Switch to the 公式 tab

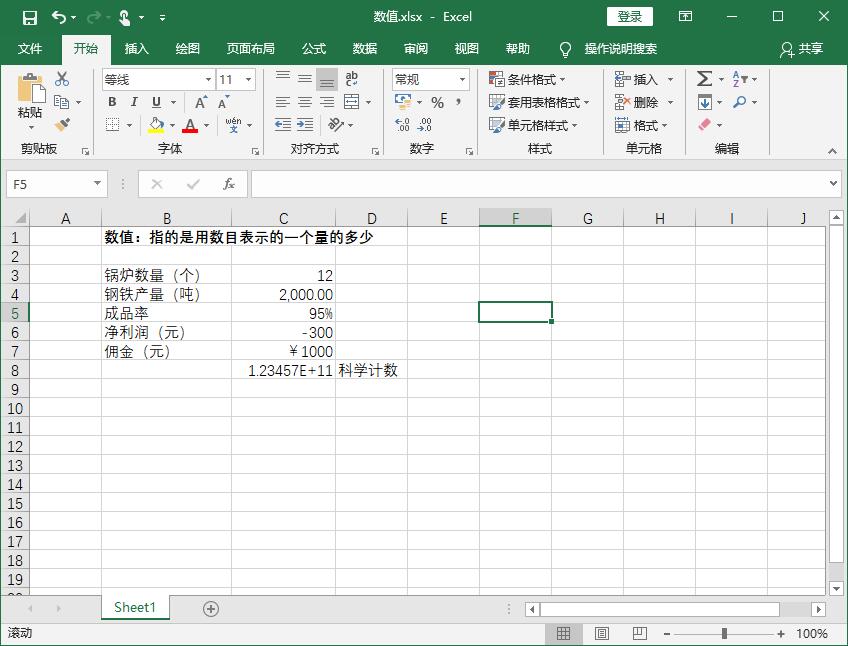313,48
